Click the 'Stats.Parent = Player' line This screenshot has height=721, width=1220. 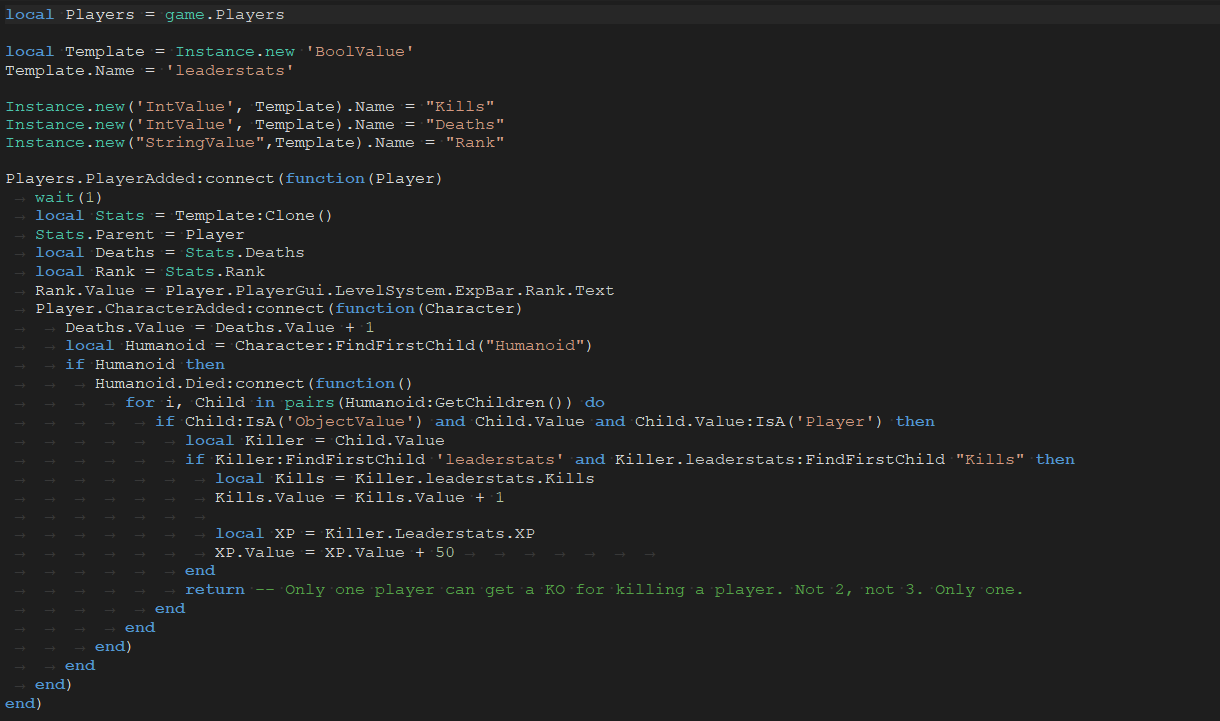pyautogui.click(x=140, y=234)
